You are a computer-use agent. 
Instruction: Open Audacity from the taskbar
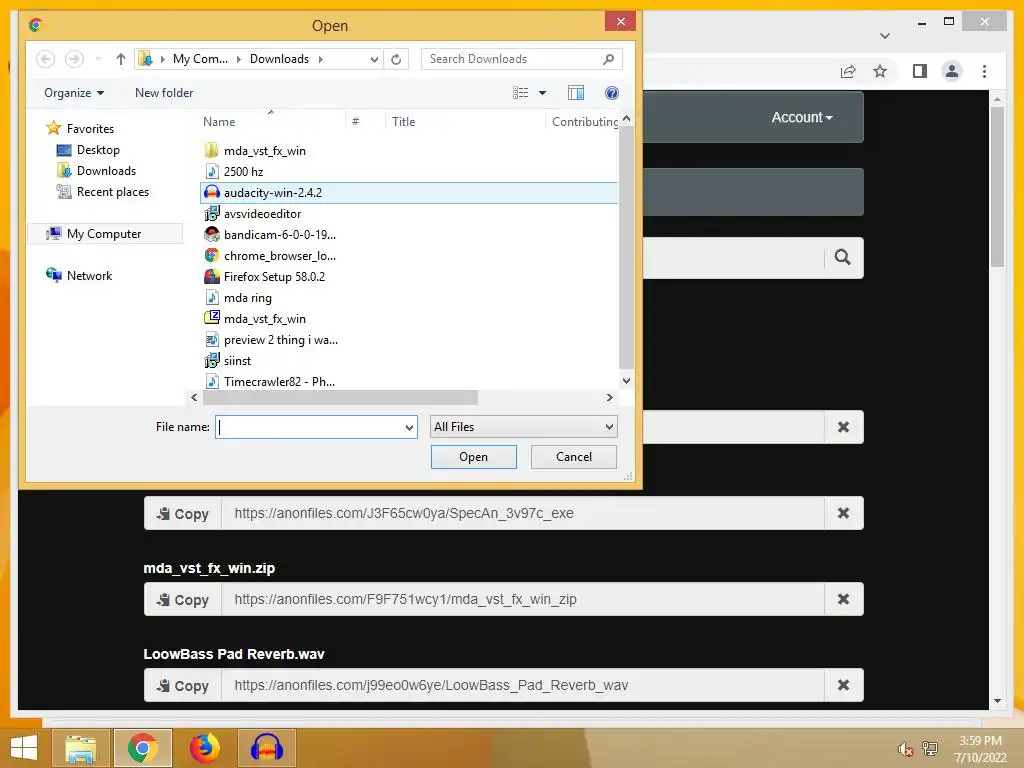pyautogui.click(x=266, y=748)
